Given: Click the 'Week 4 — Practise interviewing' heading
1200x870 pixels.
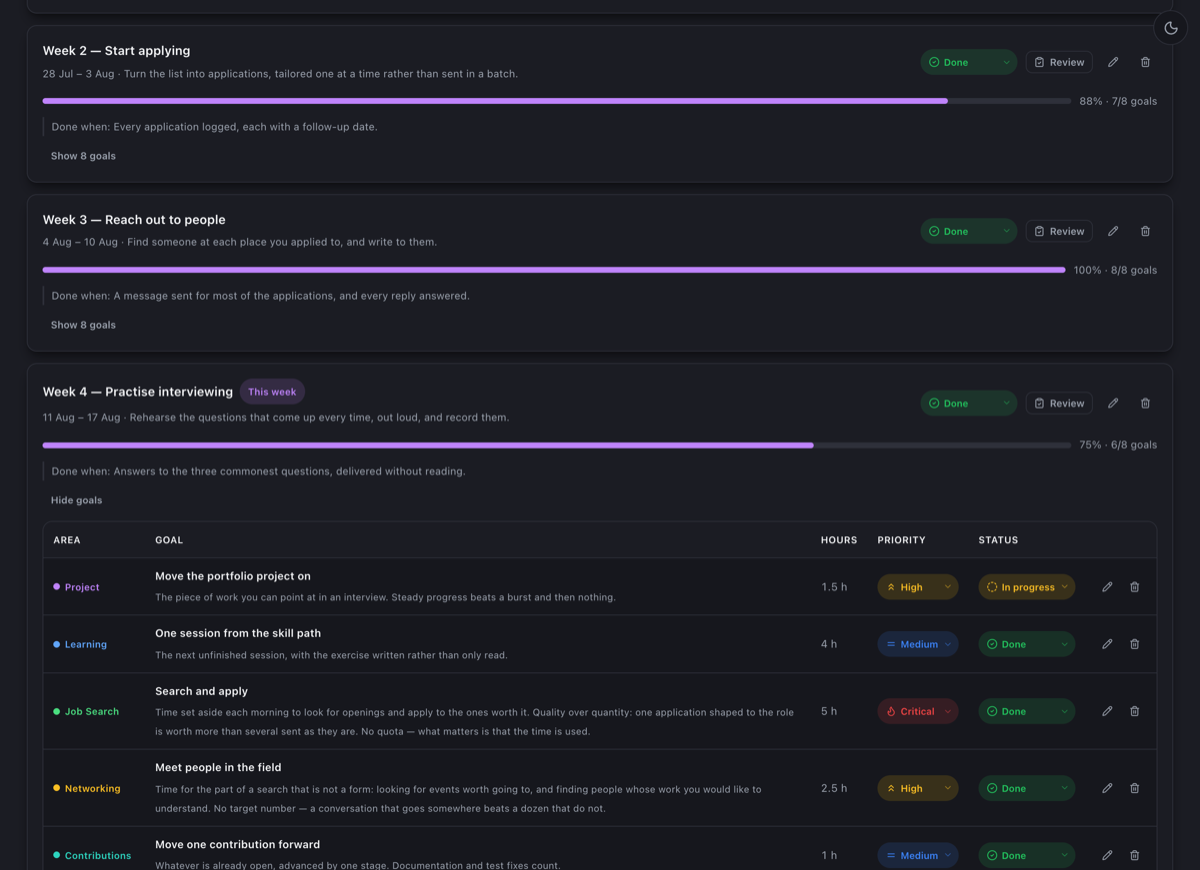Looking at the screenshot, I should [138, 392].
